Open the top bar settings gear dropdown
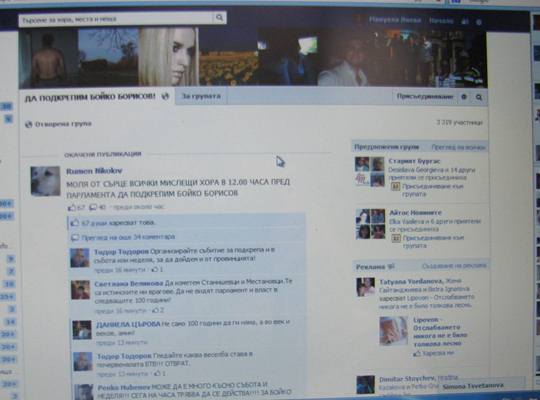Viewport: 540px width, 400px height. 479,22
